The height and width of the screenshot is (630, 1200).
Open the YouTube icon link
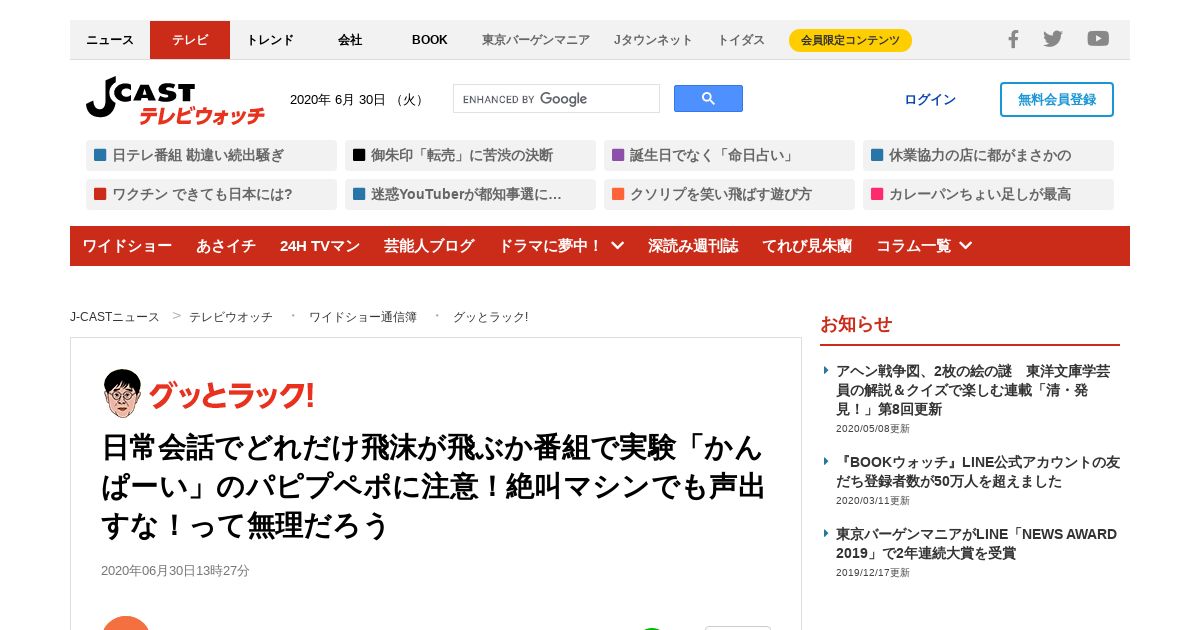[1098, 39]
